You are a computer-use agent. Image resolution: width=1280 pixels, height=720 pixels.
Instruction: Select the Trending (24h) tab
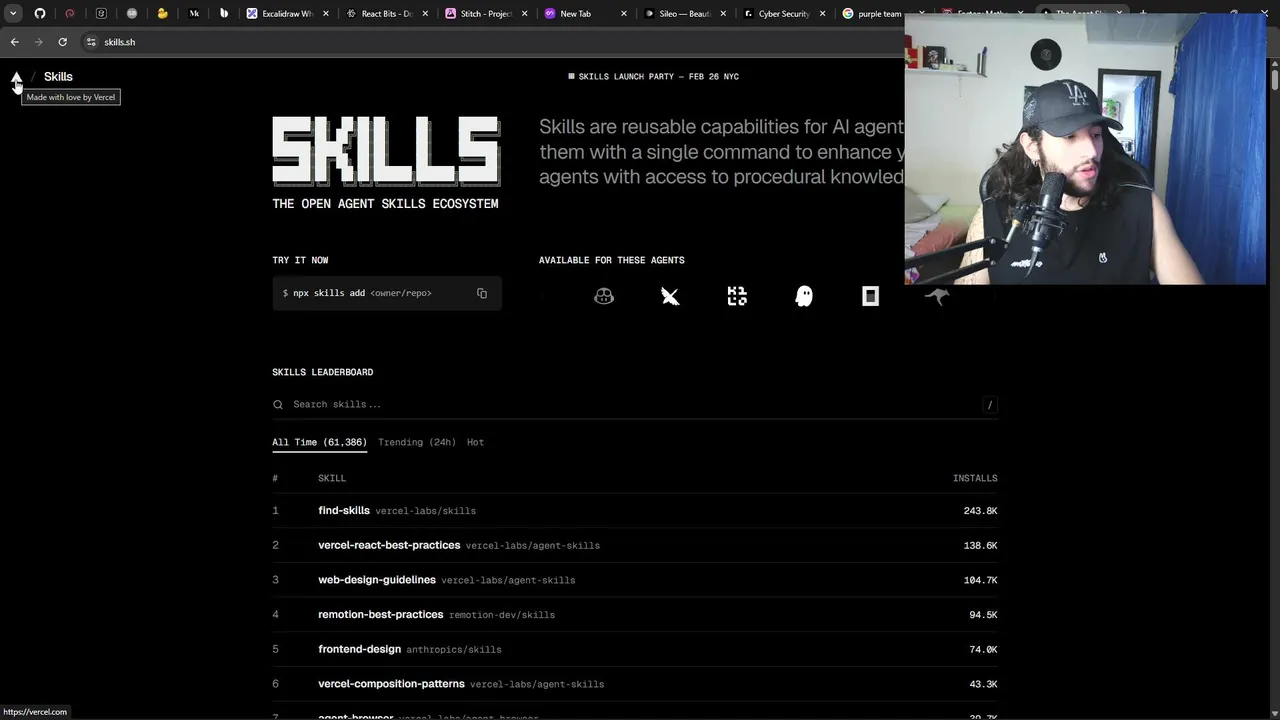coord(417,442)
